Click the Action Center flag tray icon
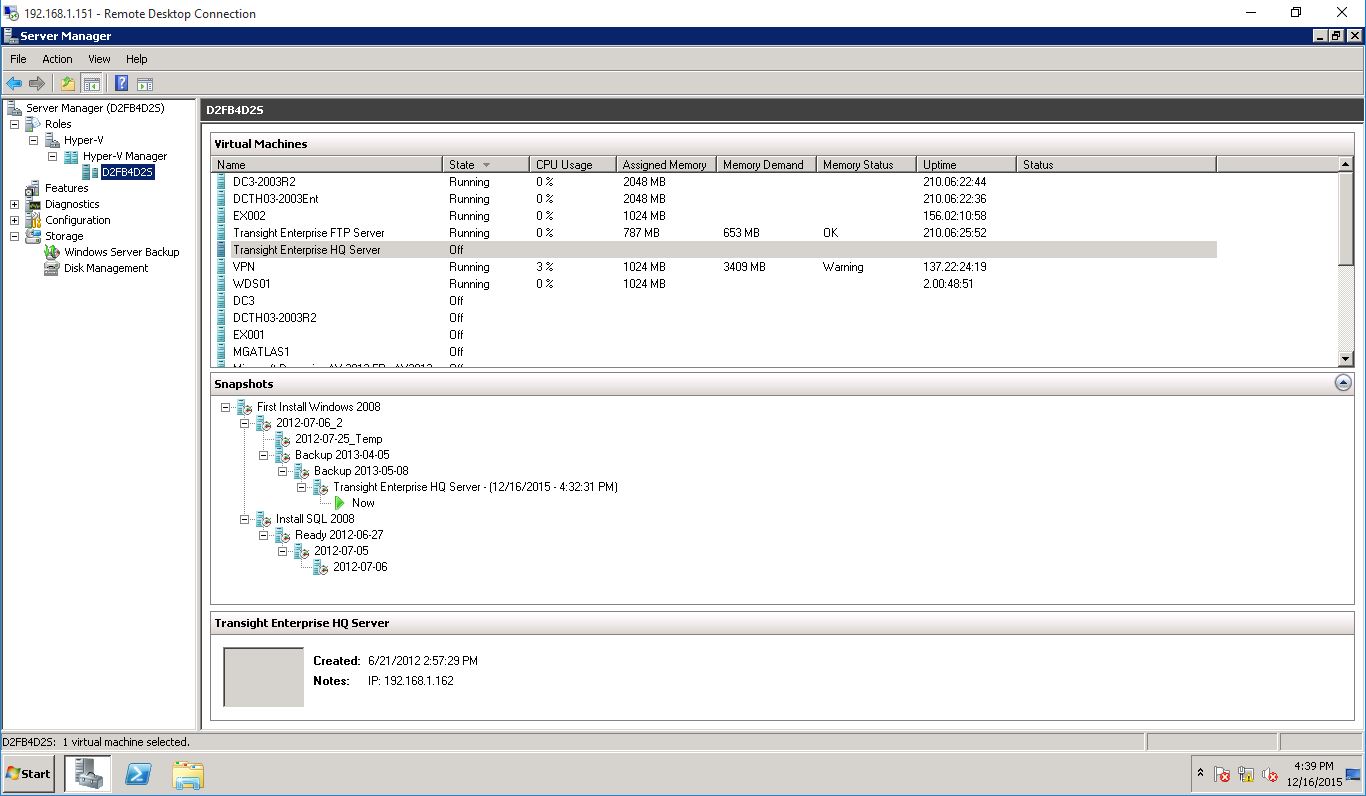This screenshot has height=796, width=1366. point(1222,774)
